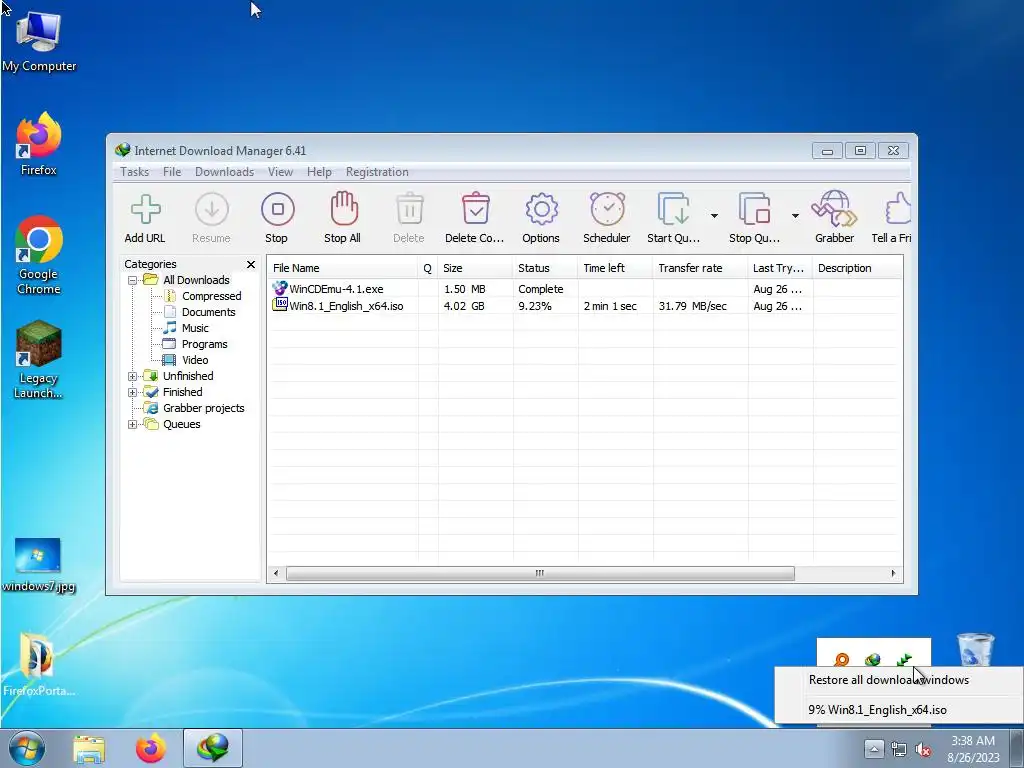Image resolution: width=1024 pixels, height=768 pixels.
Task: Sort by Description column header
Action: [x=857, y=268]
